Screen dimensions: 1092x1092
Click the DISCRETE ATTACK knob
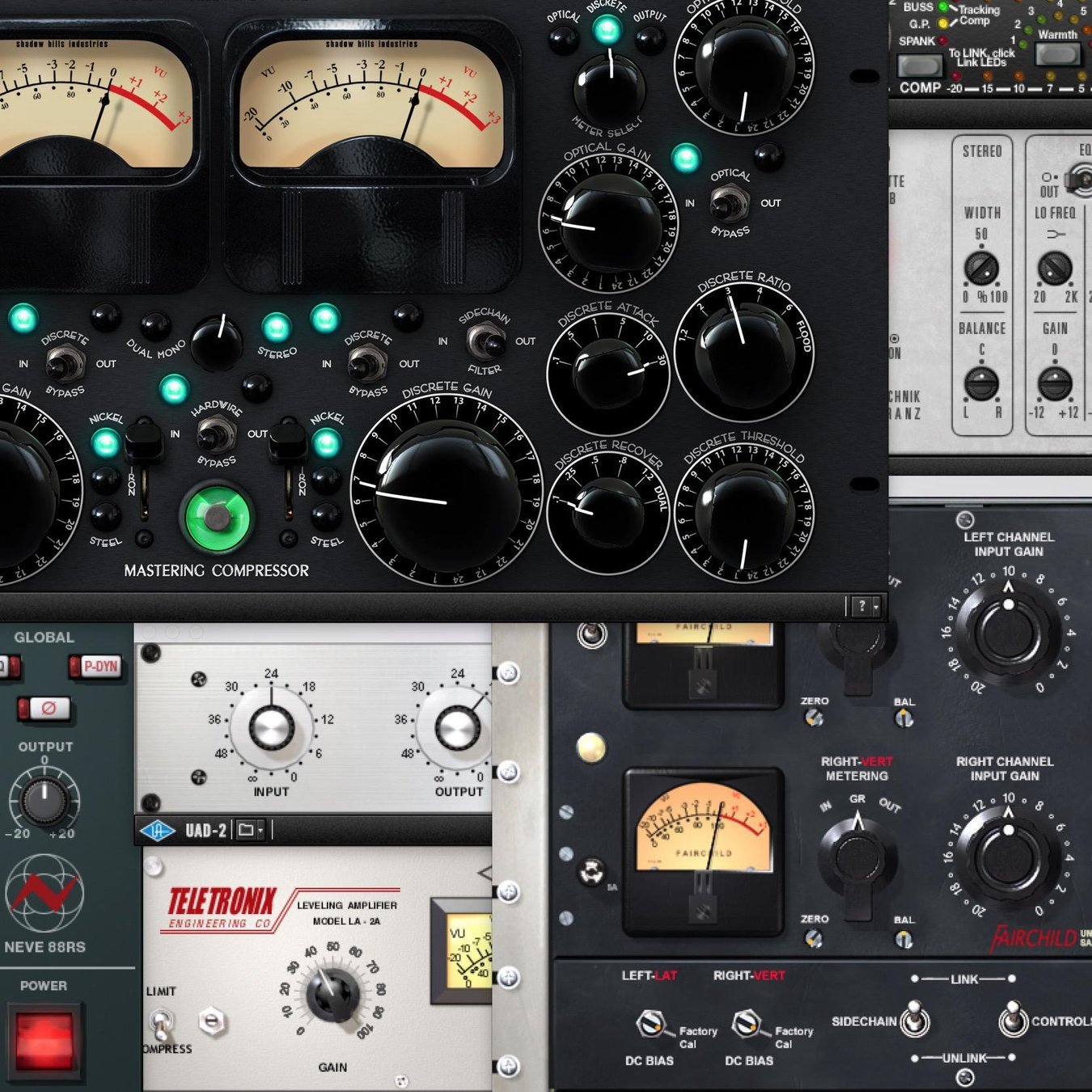point(608,375)
